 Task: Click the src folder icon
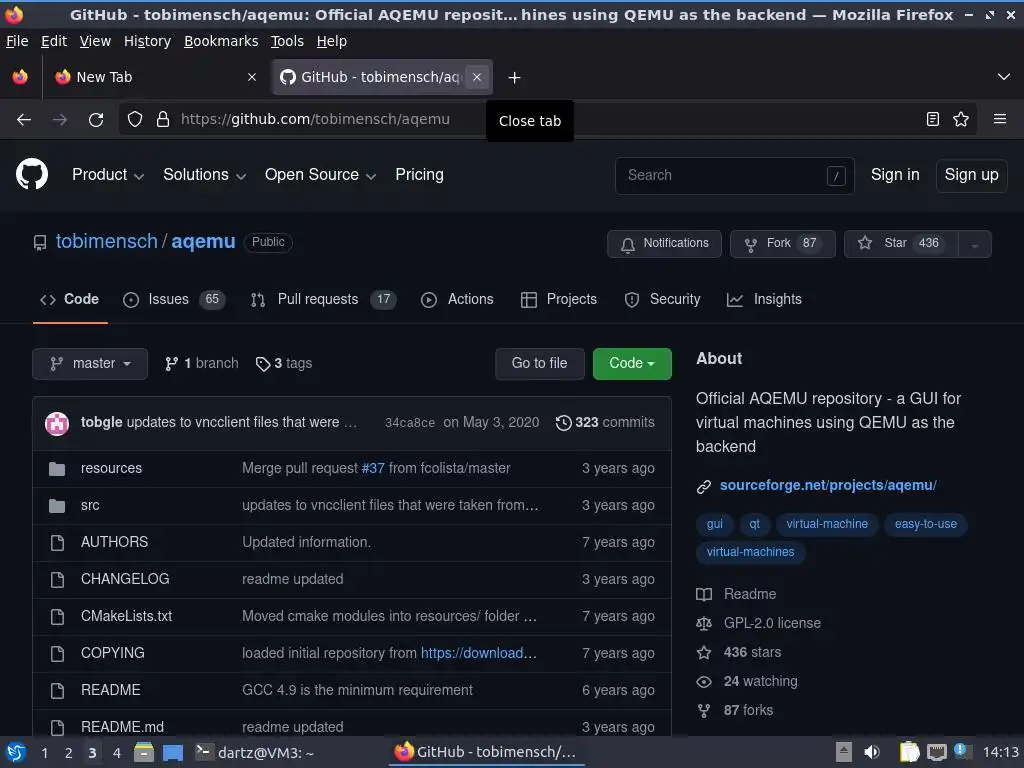(x=57, y=506)
